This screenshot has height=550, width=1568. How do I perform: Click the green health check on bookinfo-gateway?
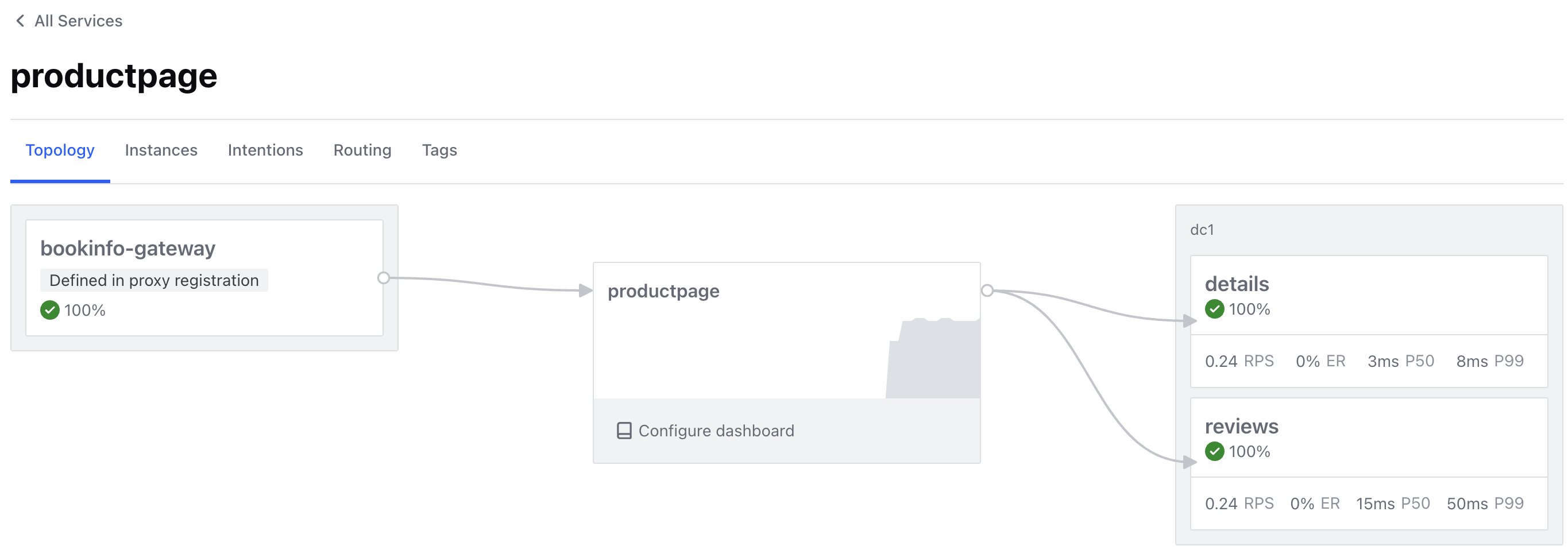click(50, 310)
